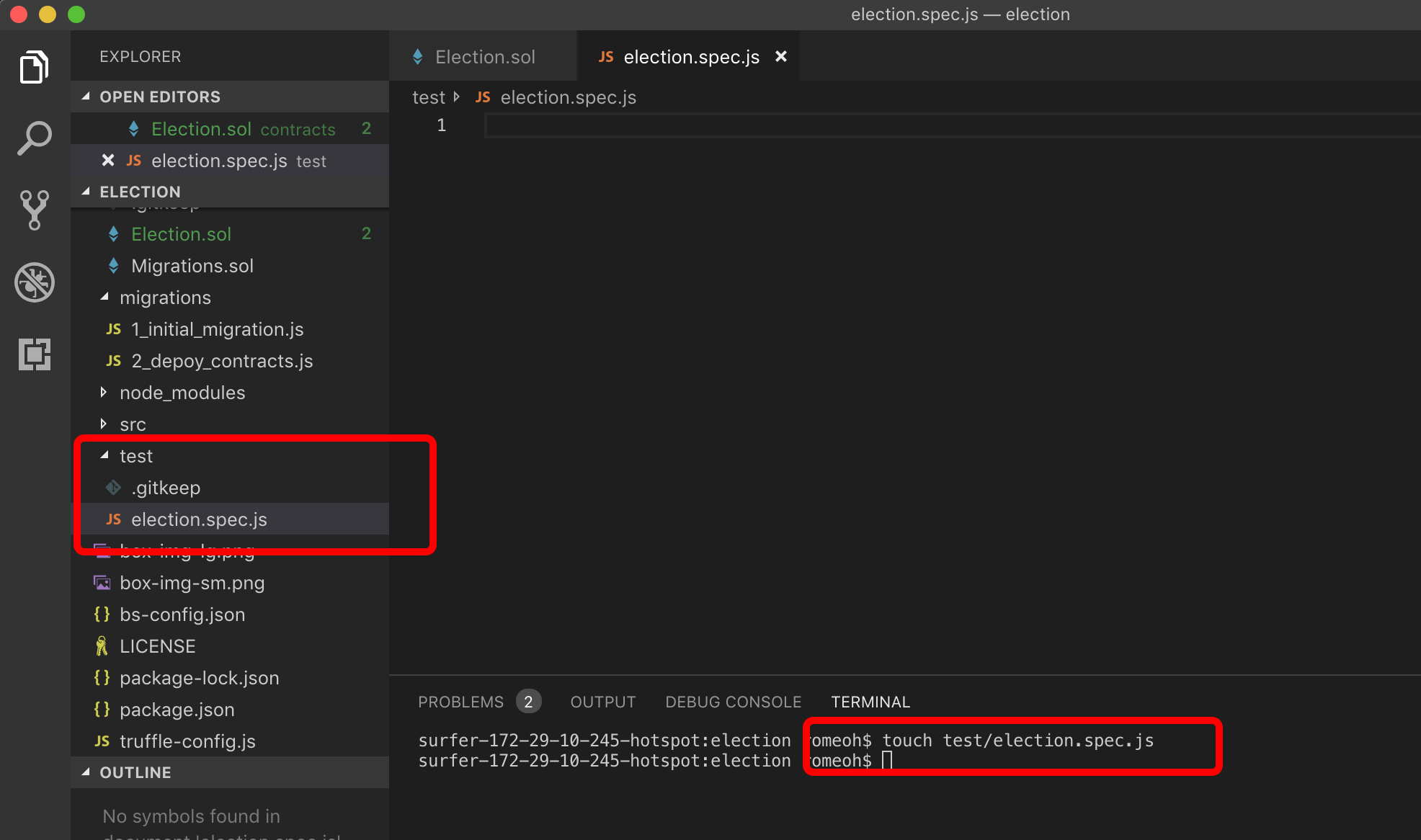
Task: Open the Debug view icon
Action: point(34,282)
